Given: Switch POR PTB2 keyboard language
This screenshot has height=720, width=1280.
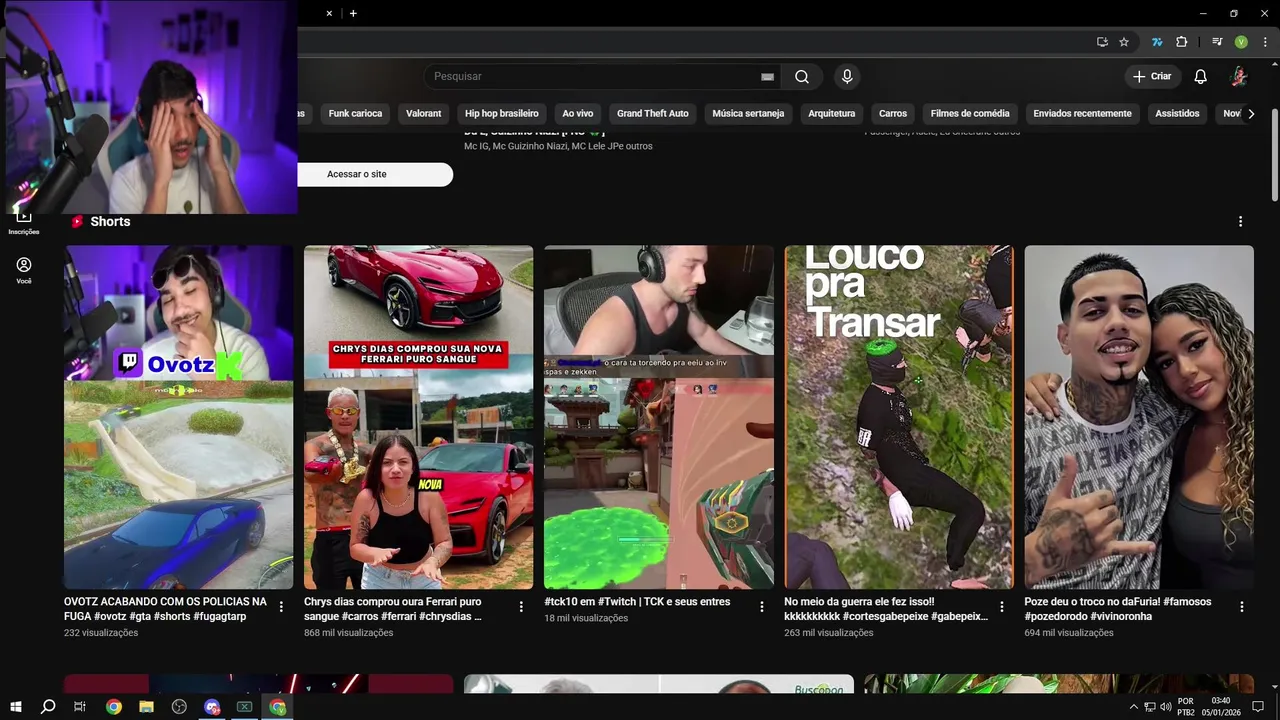Looking at the screenshot, I should coord(1186,707).
